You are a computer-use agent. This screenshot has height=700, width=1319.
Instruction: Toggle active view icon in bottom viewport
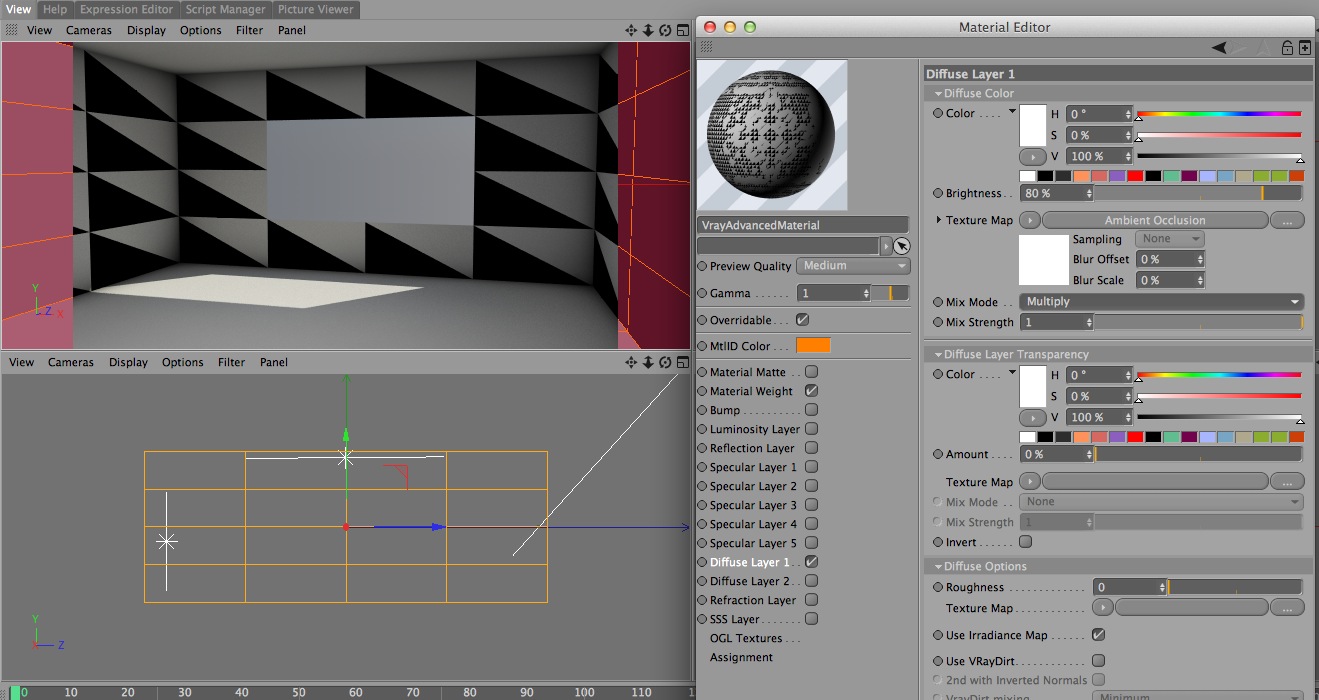(x=682, y=362)
